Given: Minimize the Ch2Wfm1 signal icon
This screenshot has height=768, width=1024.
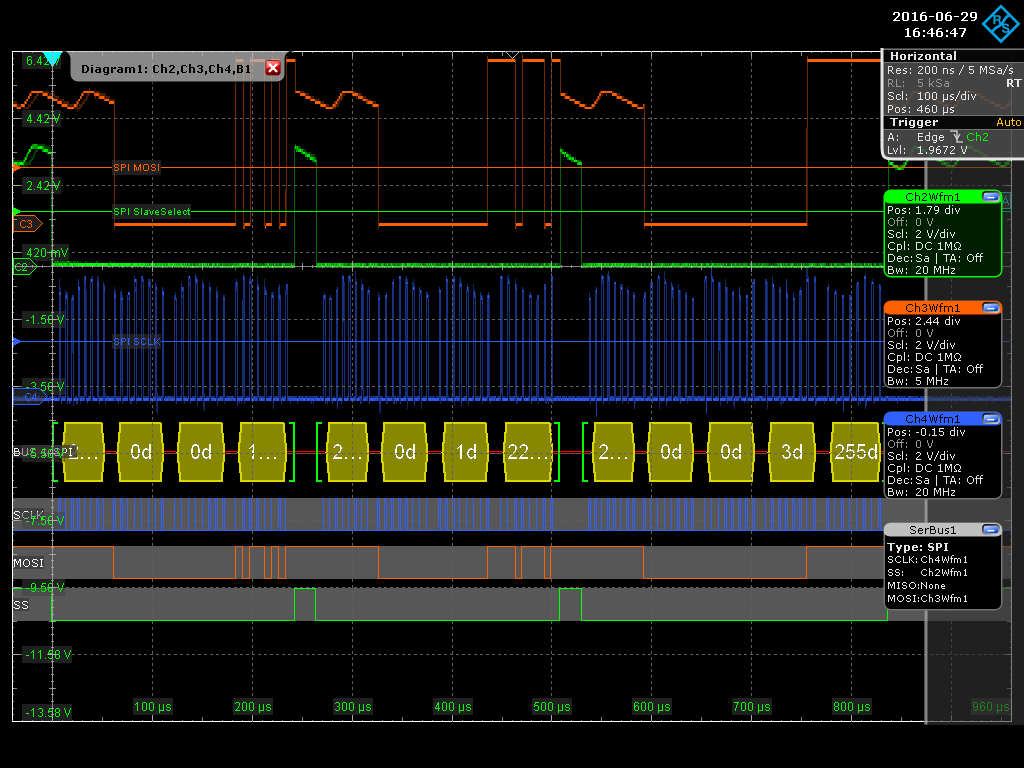Looking at the screenshot, I should [991, 197].
